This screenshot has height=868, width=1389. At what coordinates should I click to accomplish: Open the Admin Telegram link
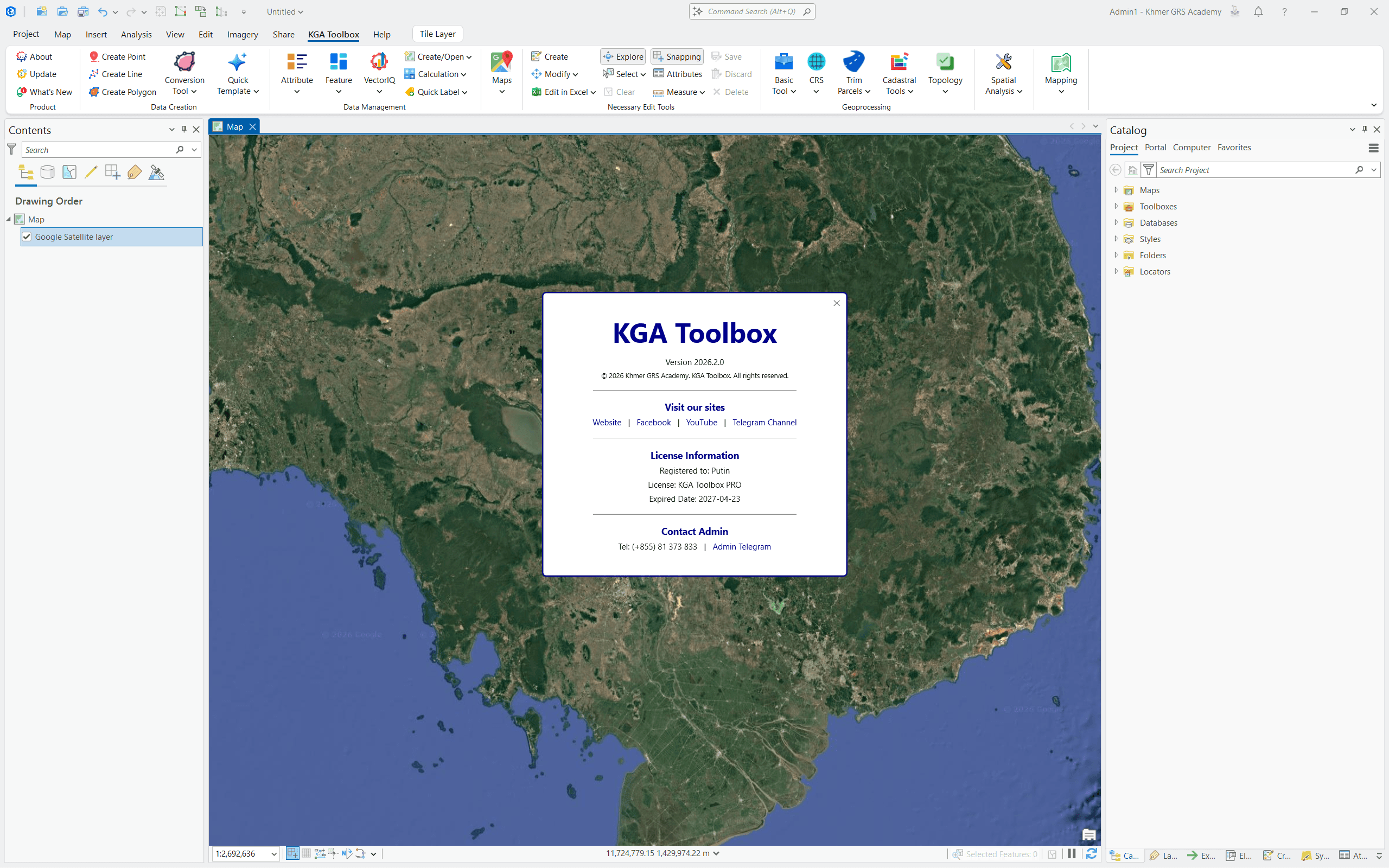pyautogui.click(x=742, y=546)
